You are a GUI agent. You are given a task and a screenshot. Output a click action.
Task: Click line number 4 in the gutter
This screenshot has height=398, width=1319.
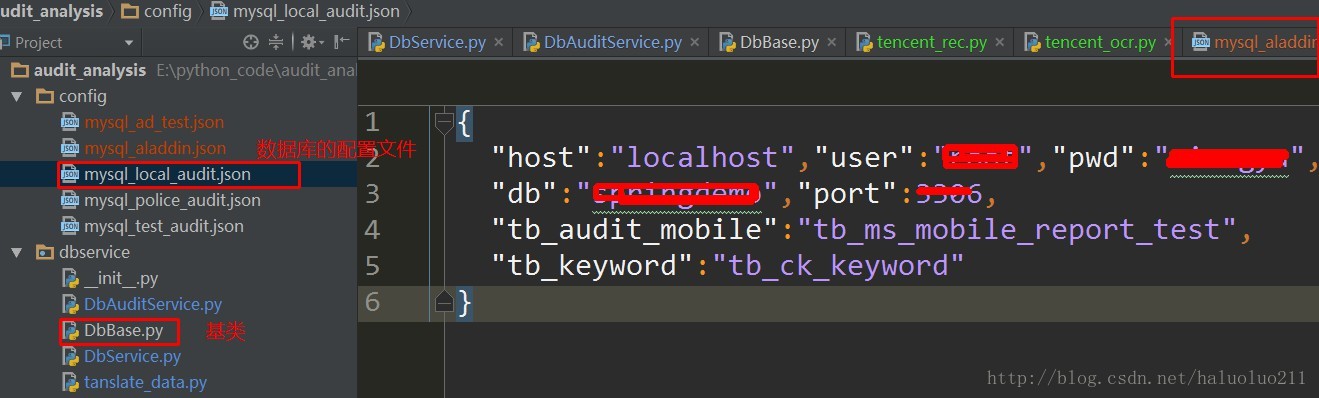click(372, 230)
